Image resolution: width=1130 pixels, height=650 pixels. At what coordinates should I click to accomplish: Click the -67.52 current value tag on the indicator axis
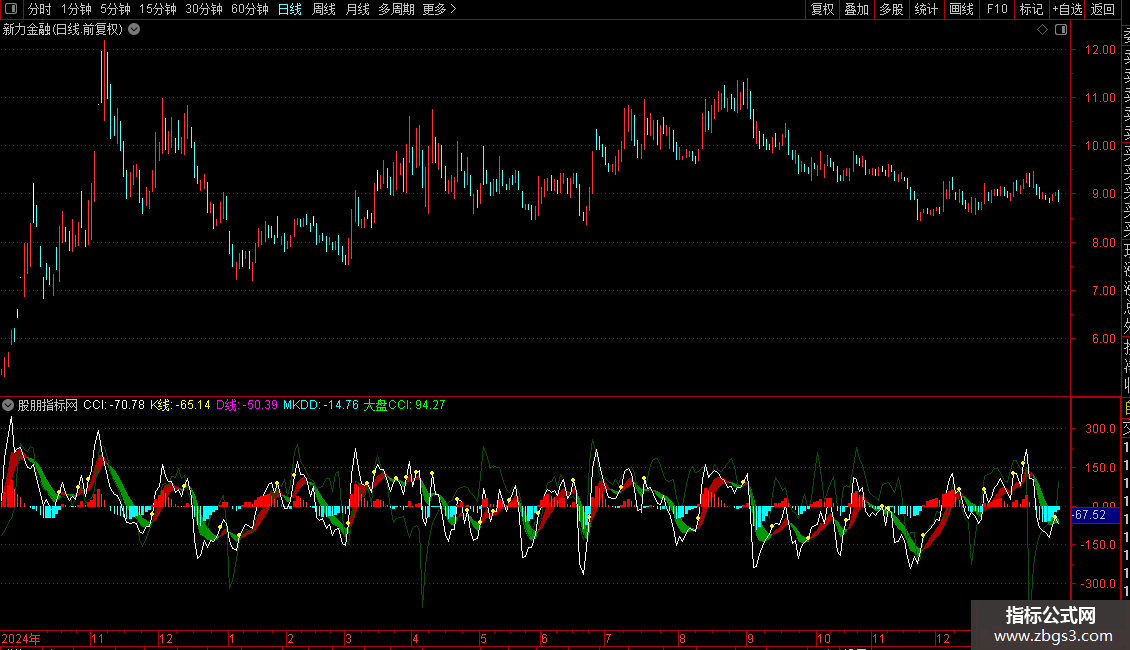click(x=1095, y=515)
